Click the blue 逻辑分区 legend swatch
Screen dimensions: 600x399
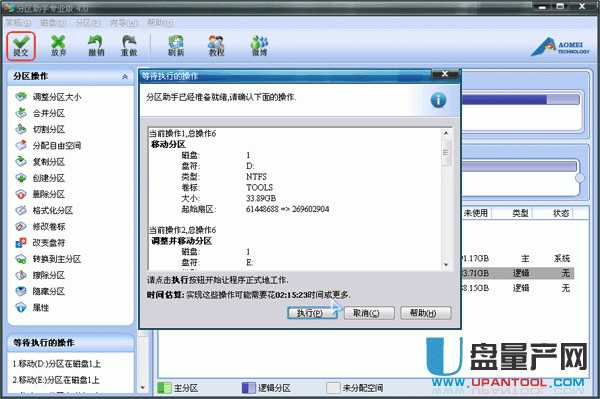tap(248, 388)
